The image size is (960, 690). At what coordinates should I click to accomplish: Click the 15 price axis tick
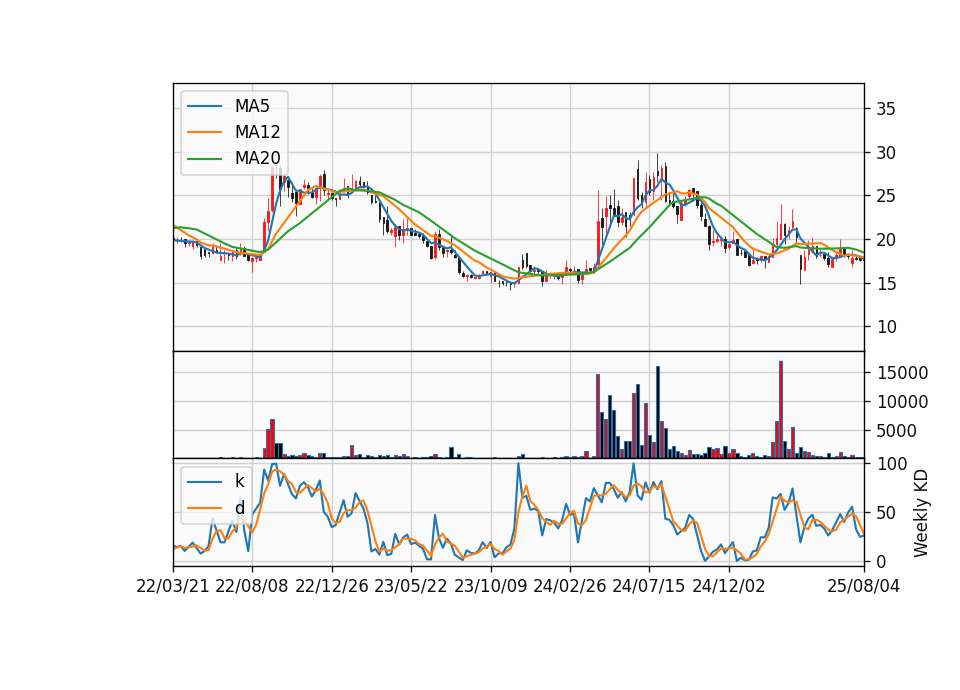(x=886, y=283)
